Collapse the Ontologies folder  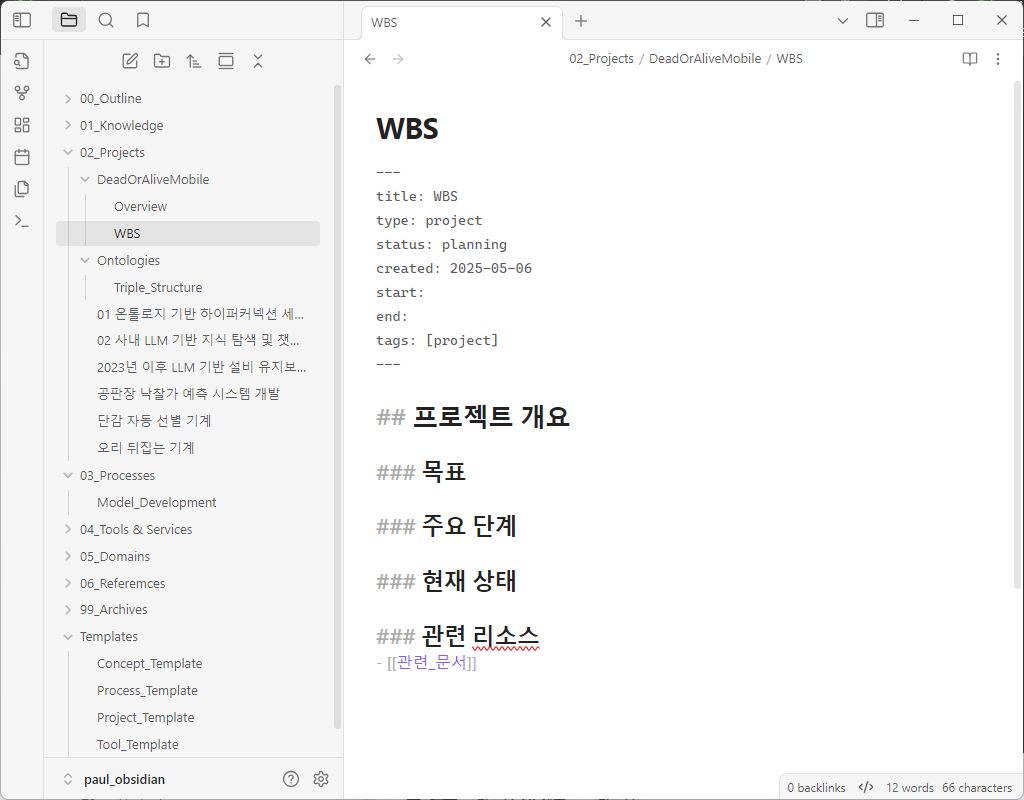(x=85, y=261)
